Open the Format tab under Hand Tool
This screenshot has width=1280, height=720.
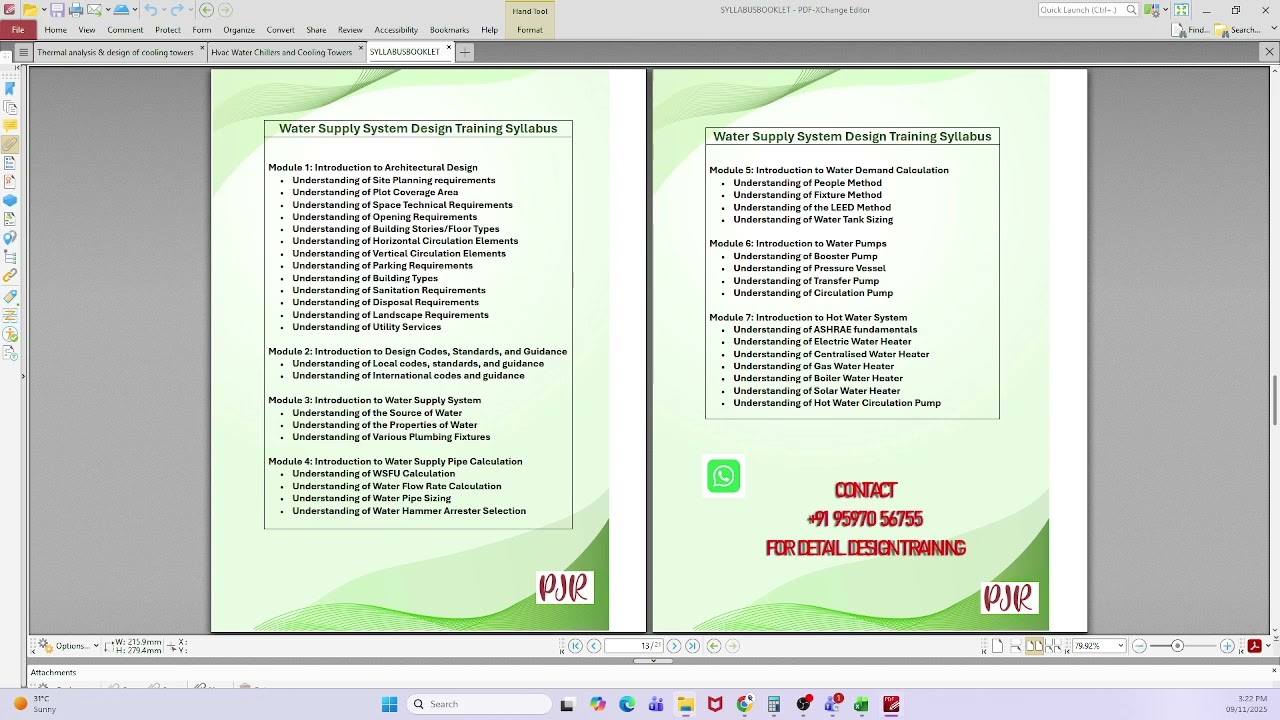530,30
